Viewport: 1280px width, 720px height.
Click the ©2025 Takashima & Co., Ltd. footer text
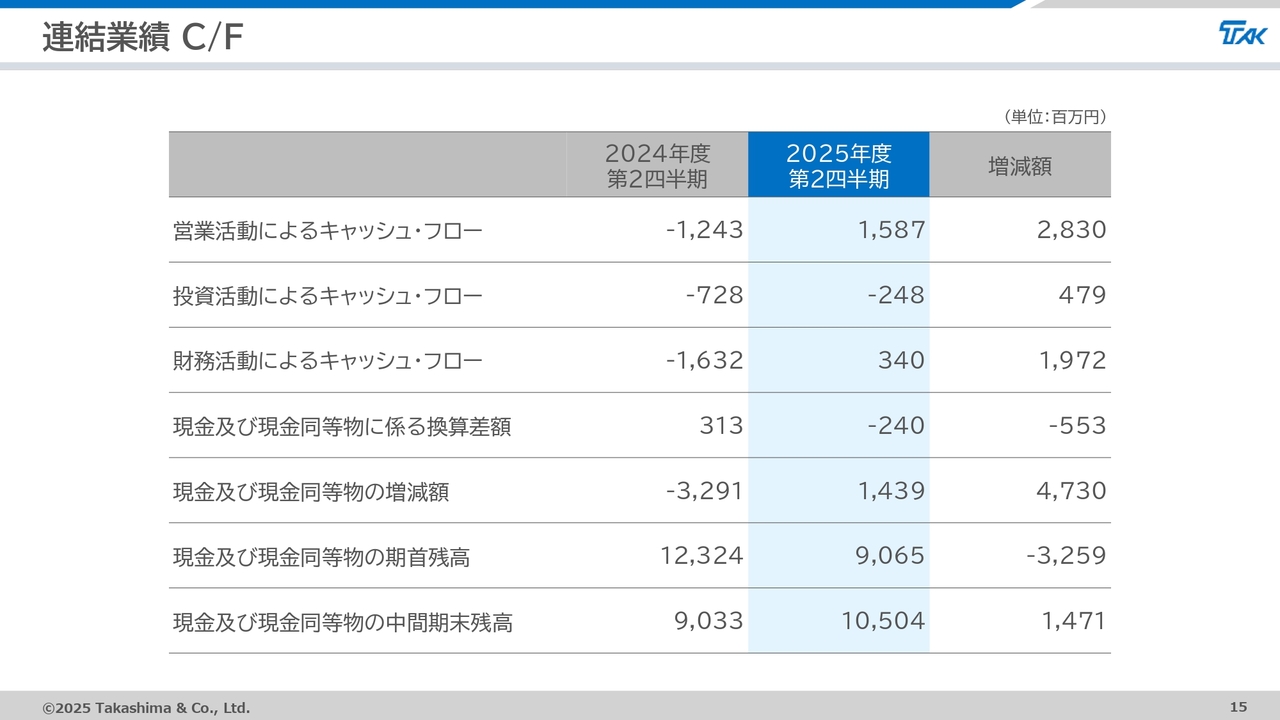click(x=146, y=708)
